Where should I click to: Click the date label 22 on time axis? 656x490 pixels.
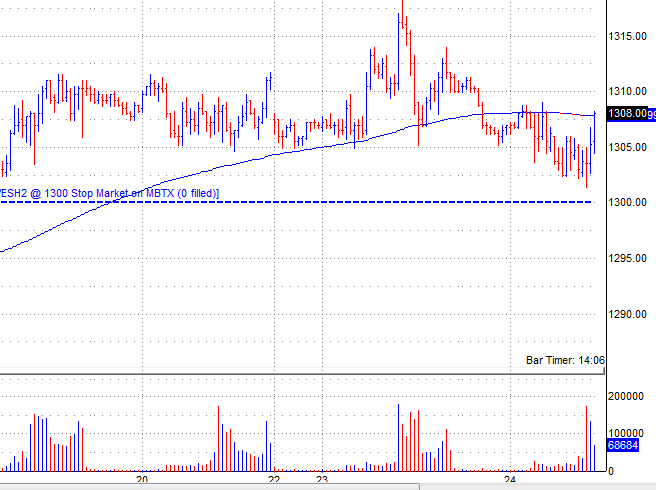274,479
